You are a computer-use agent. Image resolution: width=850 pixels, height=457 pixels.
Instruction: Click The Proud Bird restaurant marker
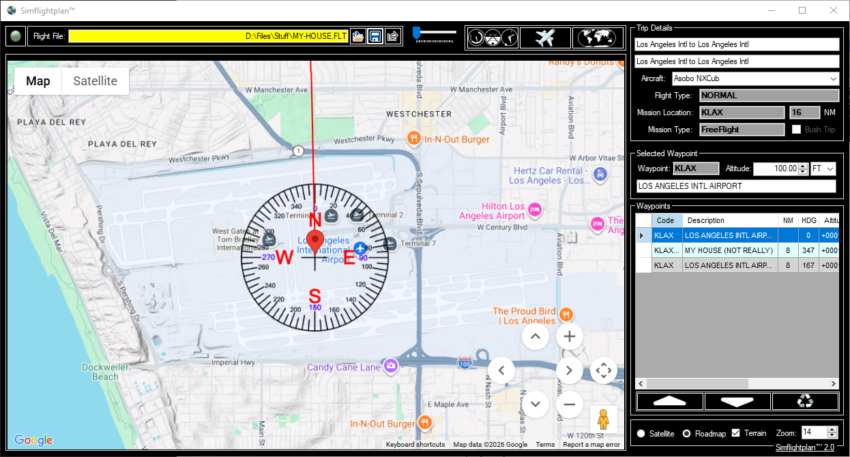coord(566,314)
